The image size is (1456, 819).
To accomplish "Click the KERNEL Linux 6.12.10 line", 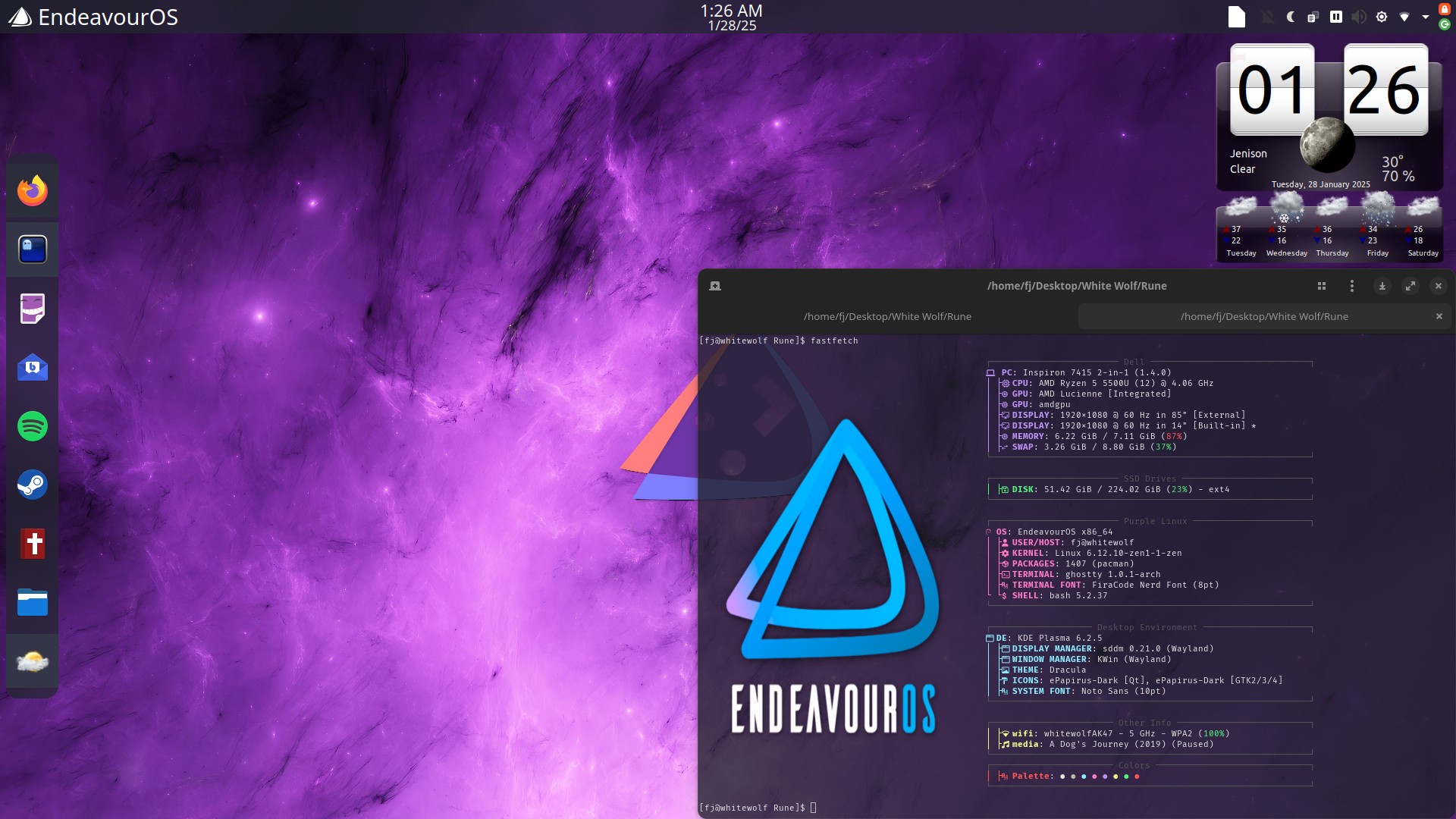I will point(1091,553).
